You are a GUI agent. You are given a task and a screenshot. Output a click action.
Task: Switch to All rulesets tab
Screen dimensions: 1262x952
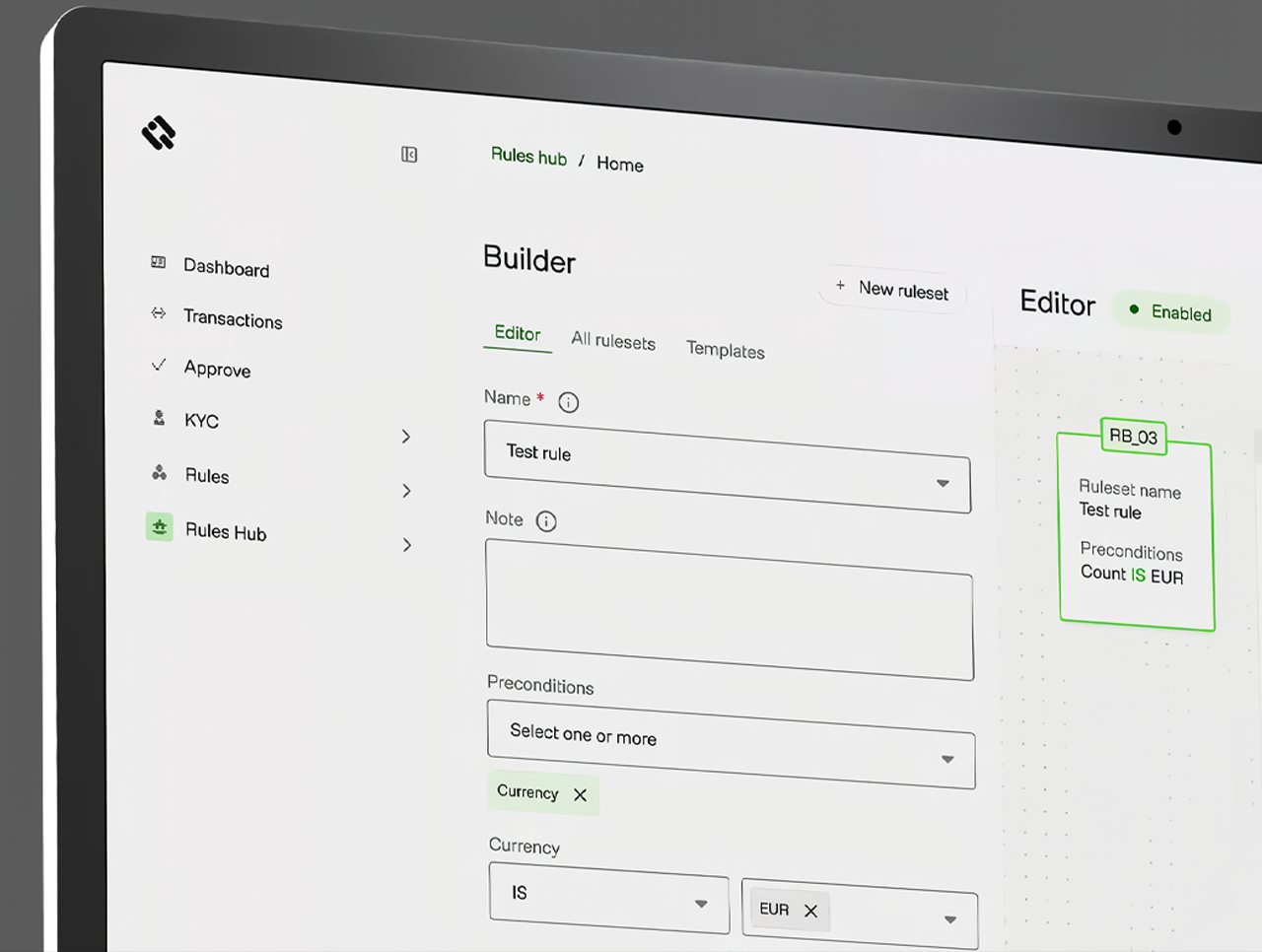pyautogui.click(x=613, y=341)
